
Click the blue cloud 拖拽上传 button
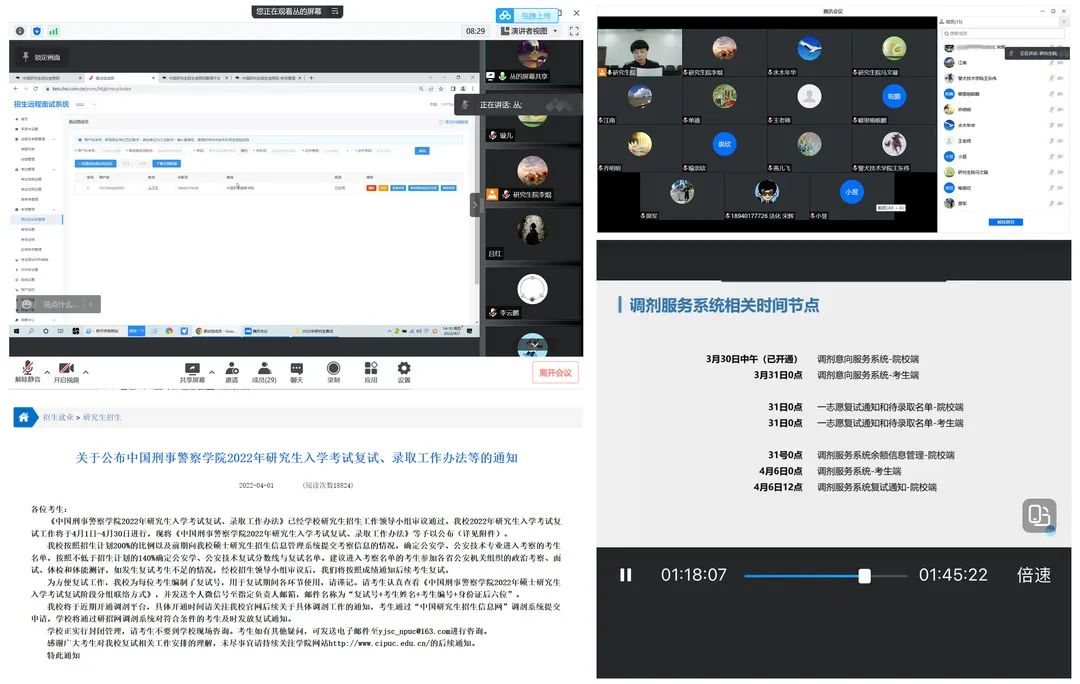click(x=528, y=15)
